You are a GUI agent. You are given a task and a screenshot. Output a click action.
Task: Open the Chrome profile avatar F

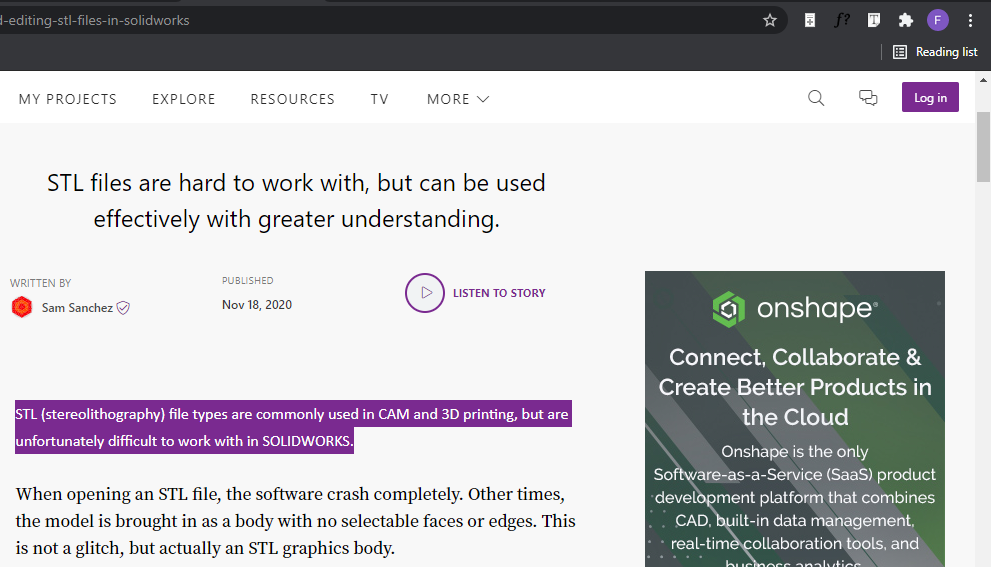coord(938,20)
